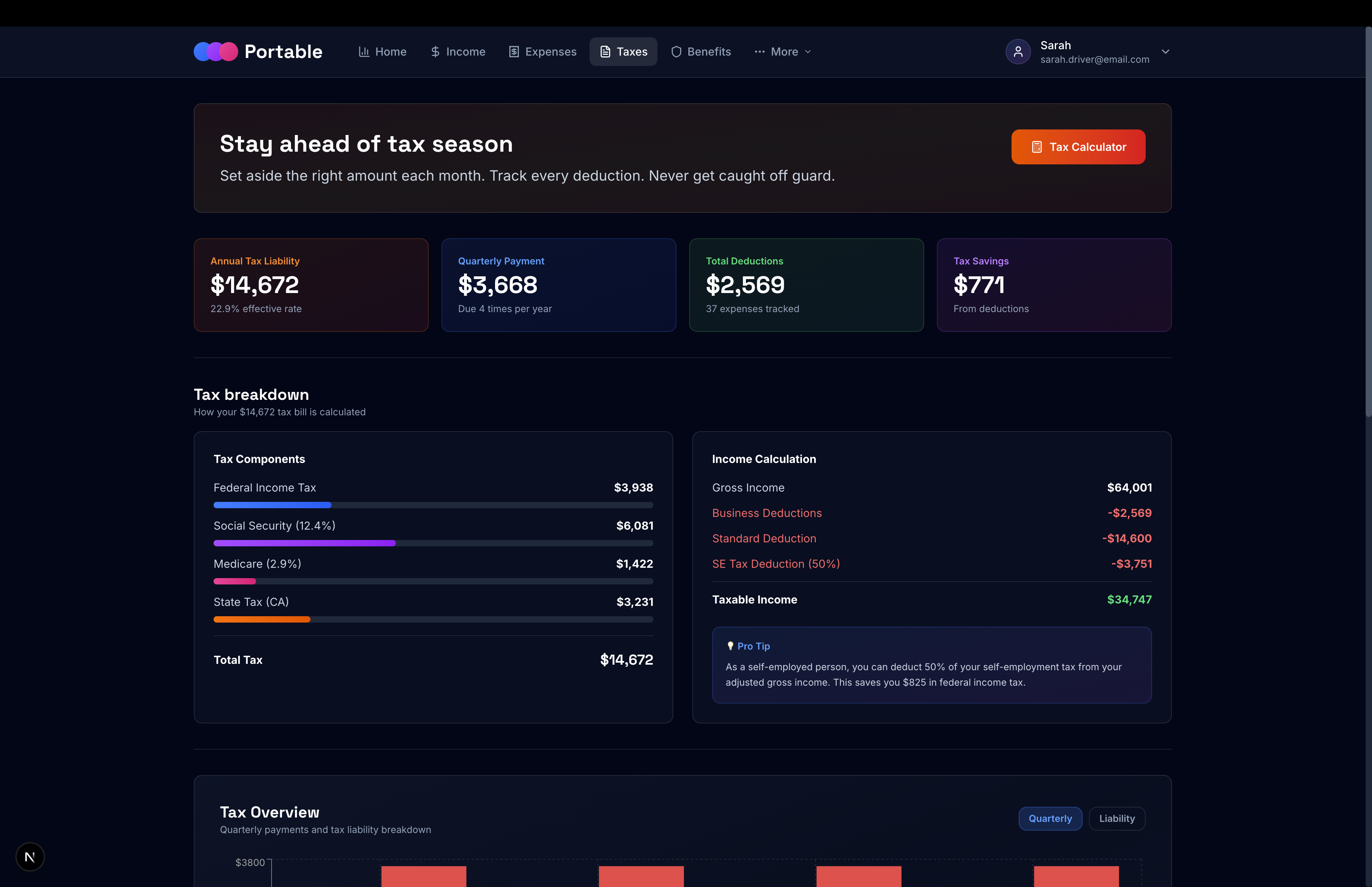The width and height of the screenshot is (1372, 887).
Task: Open the Benefits tab
Action: coord(709,52)
